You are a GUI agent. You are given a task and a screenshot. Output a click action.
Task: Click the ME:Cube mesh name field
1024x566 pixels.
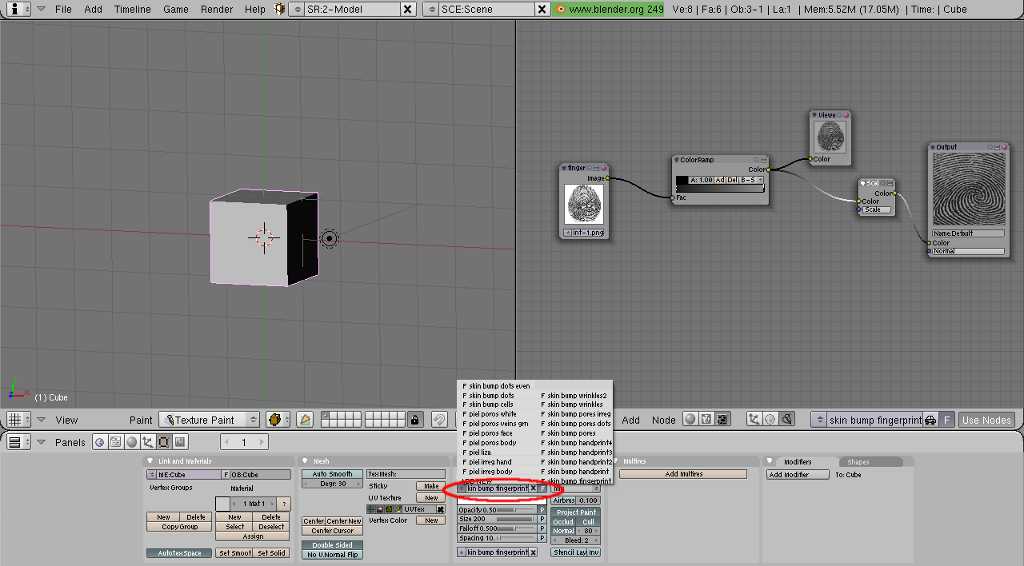click(x=189, y=475)
